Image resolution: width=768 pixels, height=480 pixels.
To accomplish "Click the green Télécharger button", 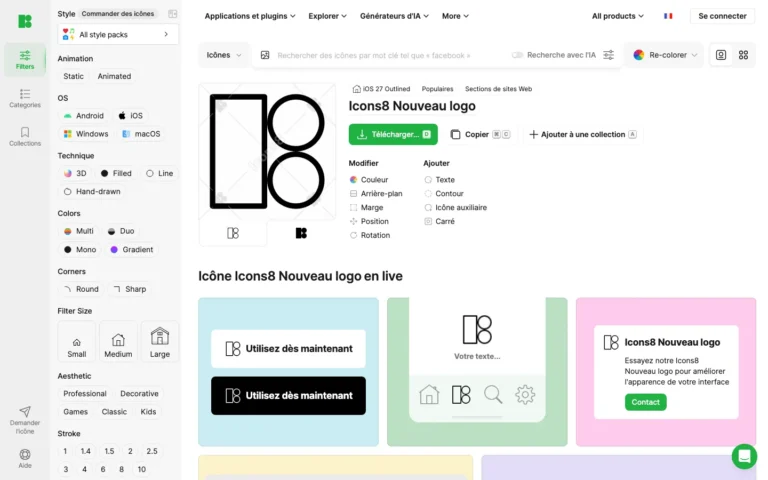I will pos(393,134).
